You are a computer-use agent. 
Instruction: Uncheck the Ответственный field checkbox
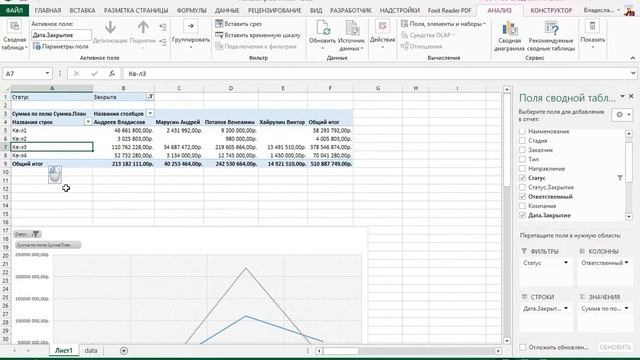tap(522, 197)
